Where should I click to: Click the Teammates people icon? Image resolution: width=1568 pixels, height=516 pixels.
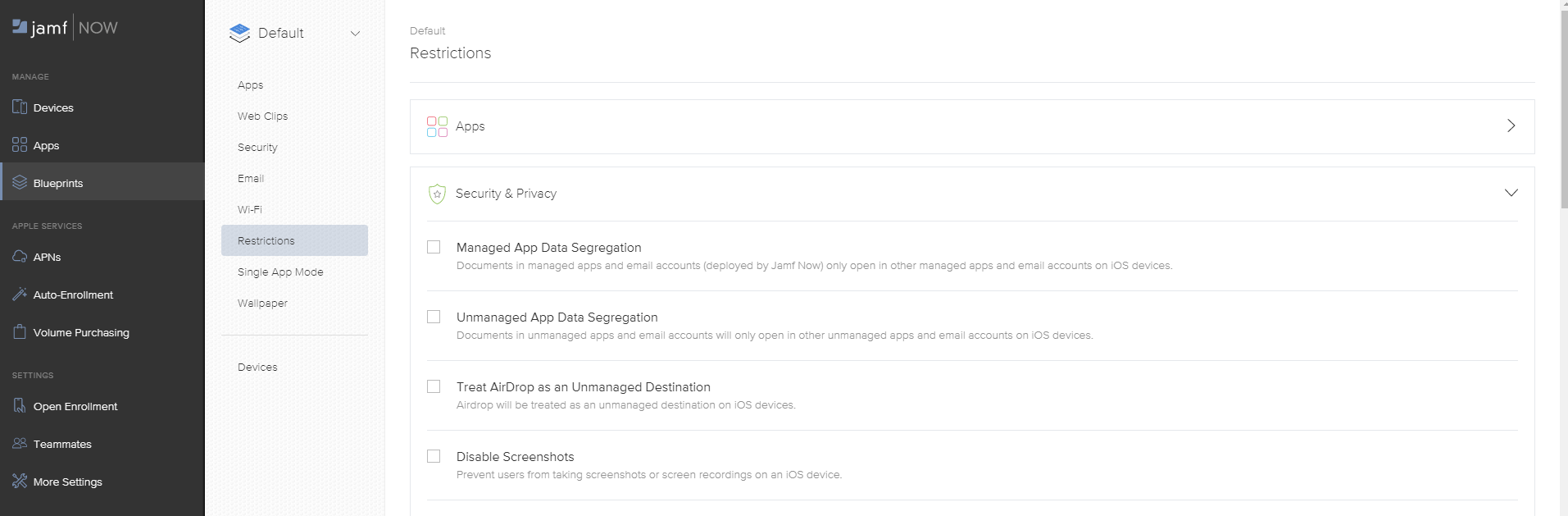pyautogui.click(x=20, y=444)
